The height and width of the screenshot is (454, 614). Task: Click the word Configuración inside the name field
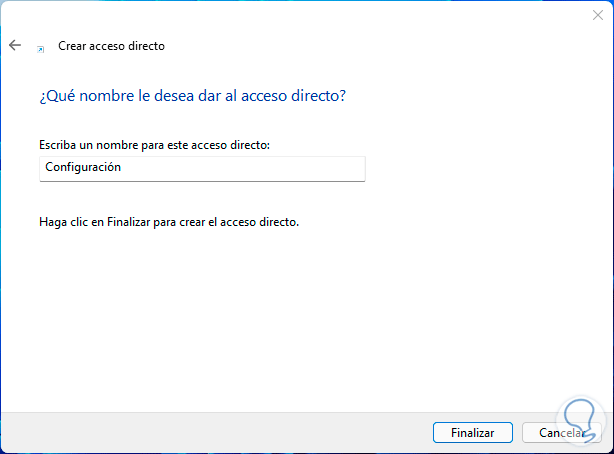click(x=83, y=168)
